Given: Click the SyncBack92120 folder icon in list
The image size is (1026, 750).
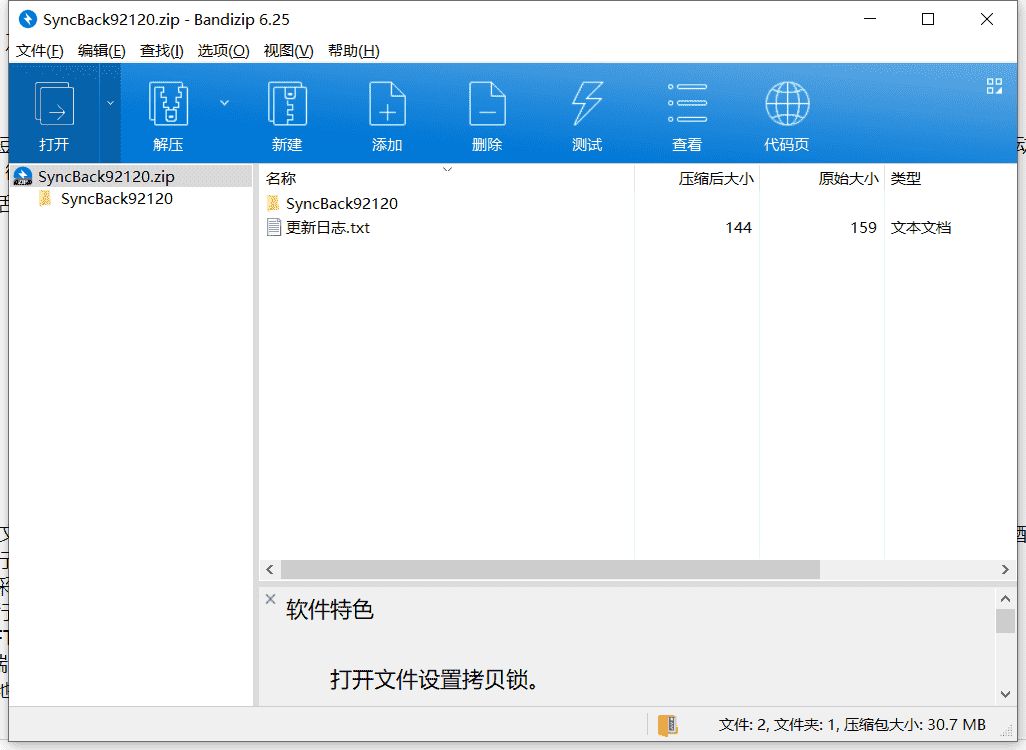Looking at the screenshot, I should point(274,203).
